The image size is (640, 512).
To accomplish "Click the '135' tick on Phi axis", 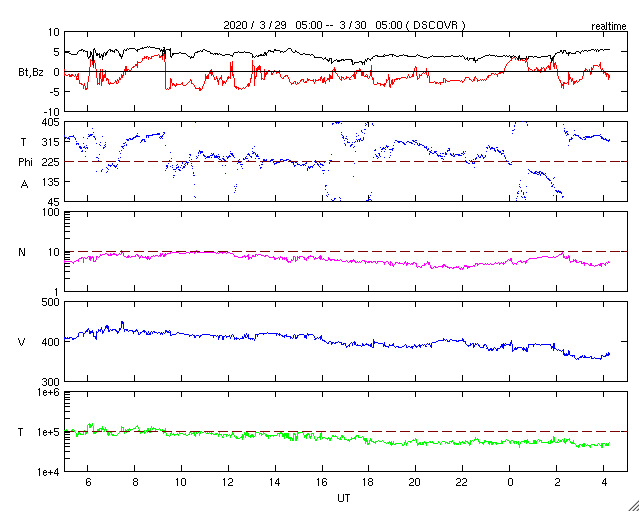I will click(52, 182).
